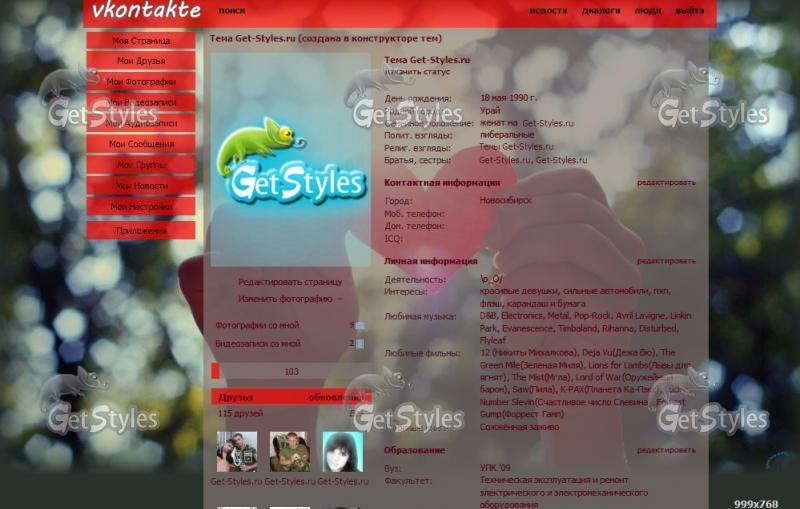Screen dimensions: 800x509
Task: Click the rating bar showing 103
Action: pyautogui.click(x=290, y=372)
